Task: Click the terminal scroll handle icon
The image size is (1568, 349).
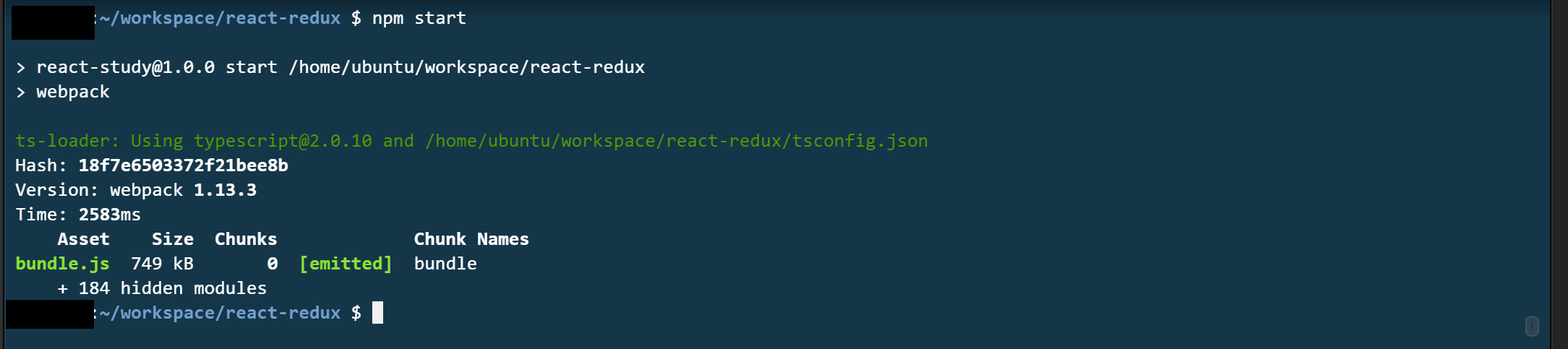Action: coord(1531,327)
